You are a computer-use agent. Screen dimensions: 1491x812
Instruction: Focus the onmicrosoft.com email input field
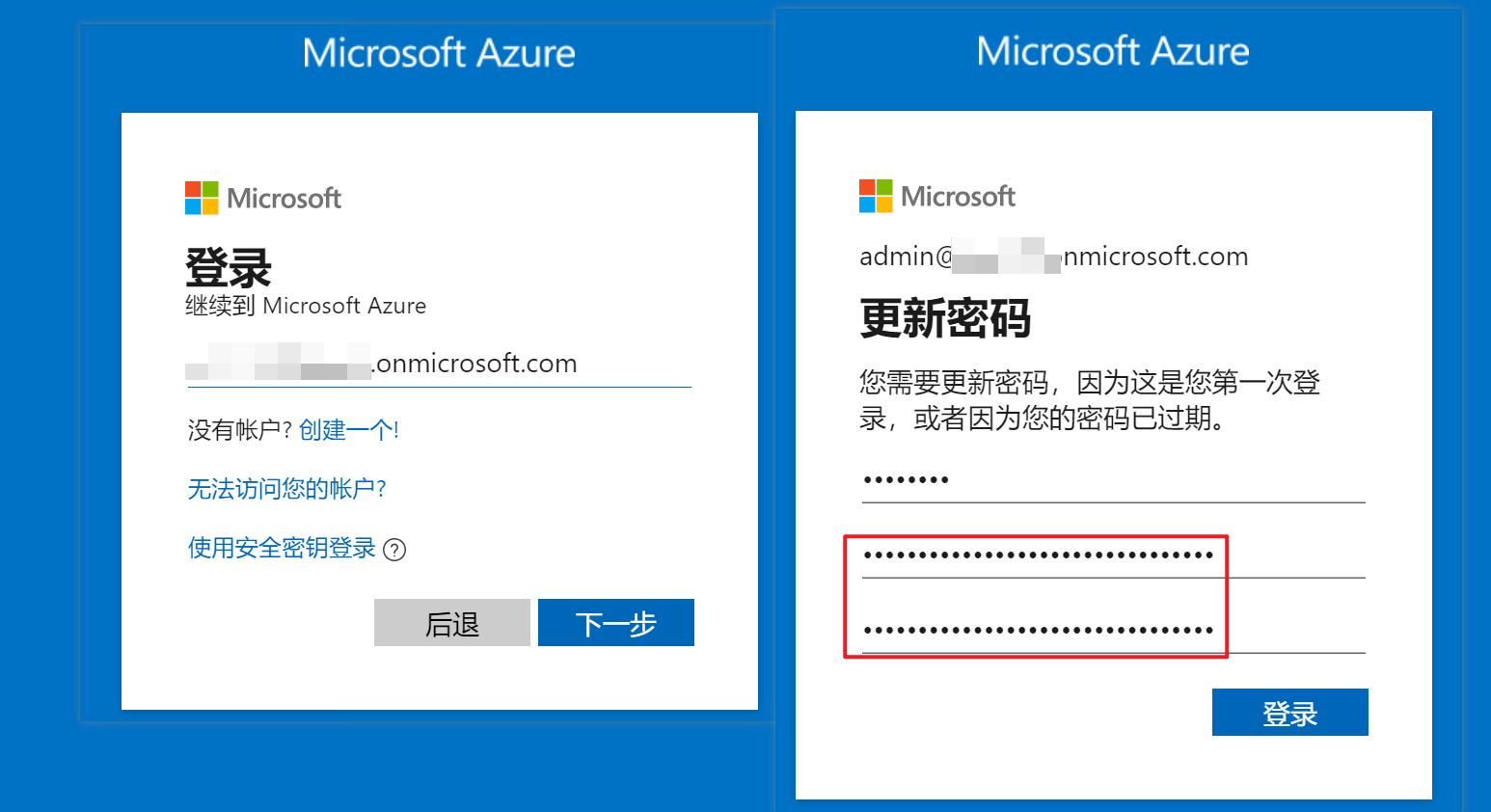coord(440,365)
